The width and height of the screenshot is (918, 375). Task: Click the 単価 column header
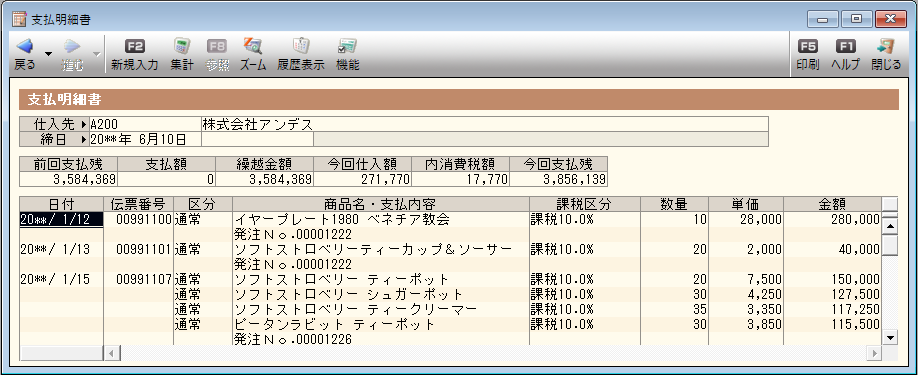coord(745,204)
